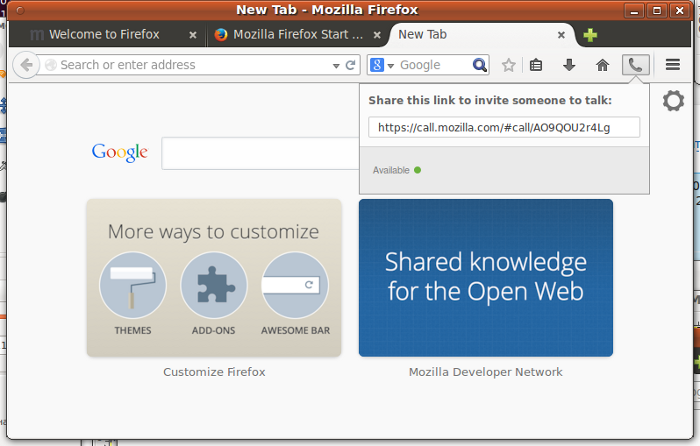Close the Mozilla Firefox Start tab
The height and width of the screenshot is (446, 700).
(377, 35)
